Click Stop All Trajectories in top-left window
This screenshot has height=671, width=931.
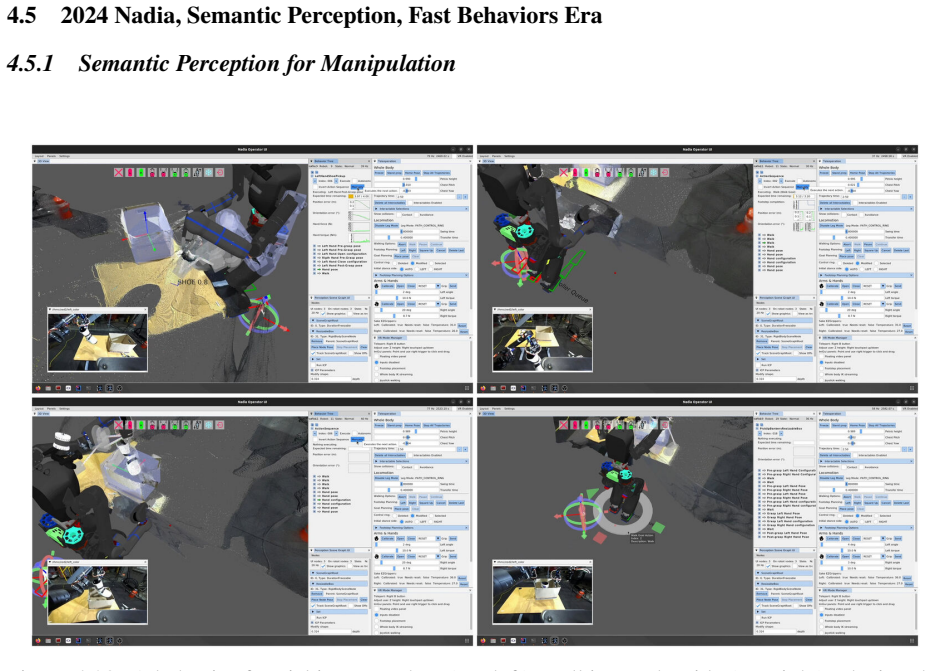pyautogui.click(x=436, y=173)
